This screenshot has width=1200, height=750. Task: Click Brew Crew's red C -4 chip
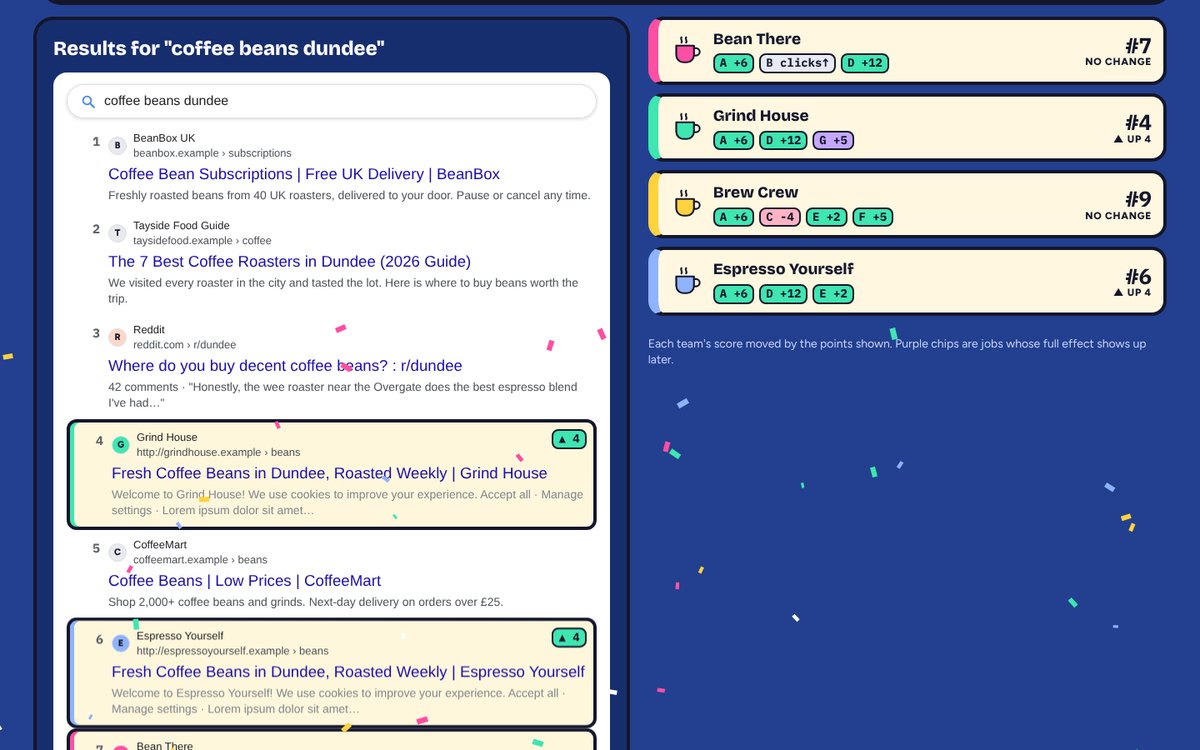pos(780,217)
